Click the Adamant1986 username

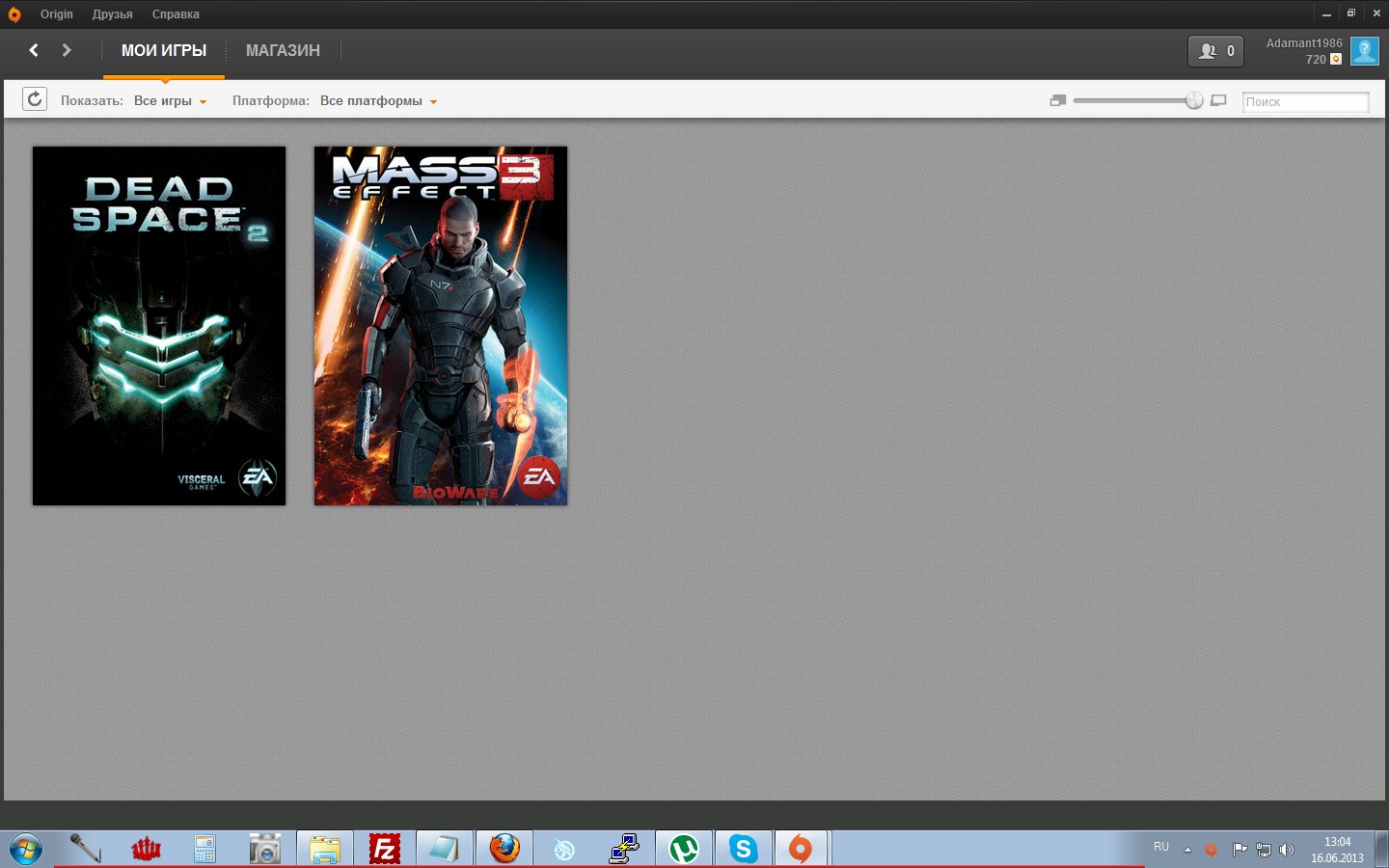[x=1304, y=43]
